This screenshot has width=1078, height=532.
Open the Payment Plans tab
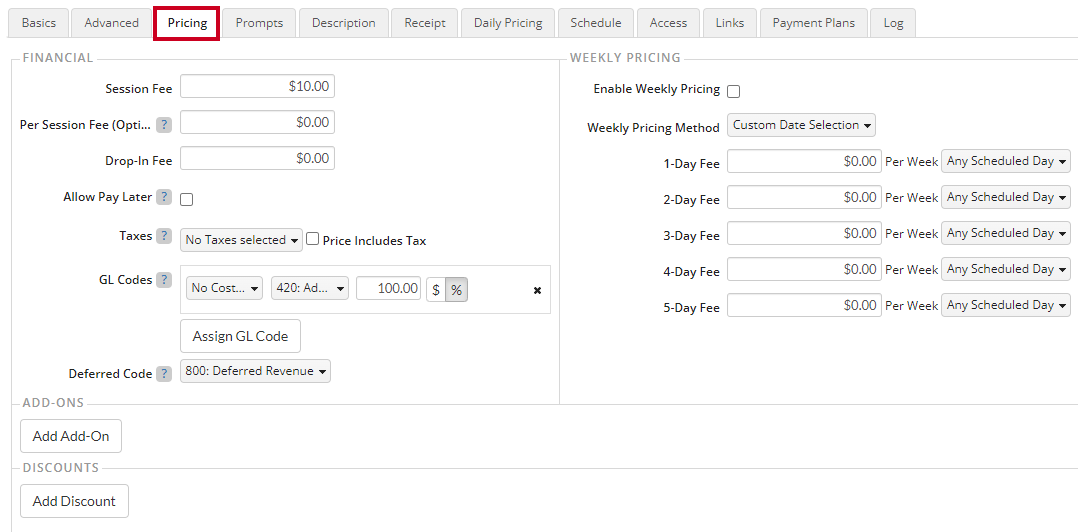click(814, 23)
